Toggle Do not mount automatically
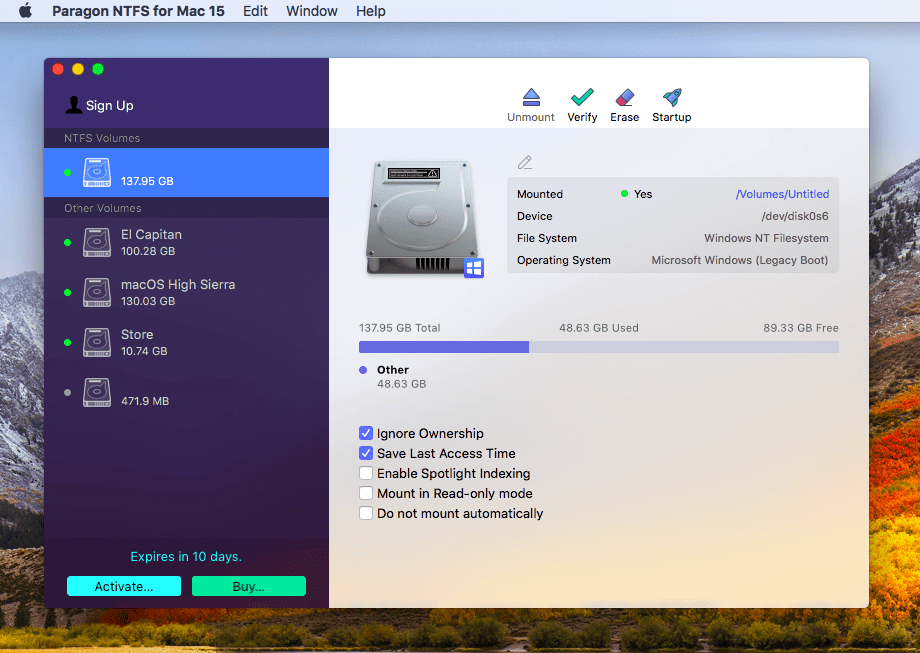Screen dimensions: 920x653 (x=366, y=513)
